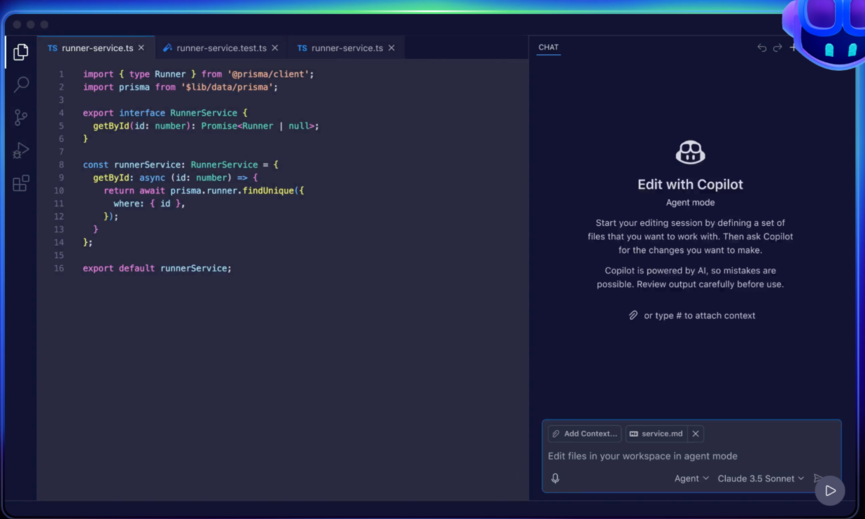The image size is (865, 519).
Task: Close the third runner-service.ts tab
Action: 391,48
